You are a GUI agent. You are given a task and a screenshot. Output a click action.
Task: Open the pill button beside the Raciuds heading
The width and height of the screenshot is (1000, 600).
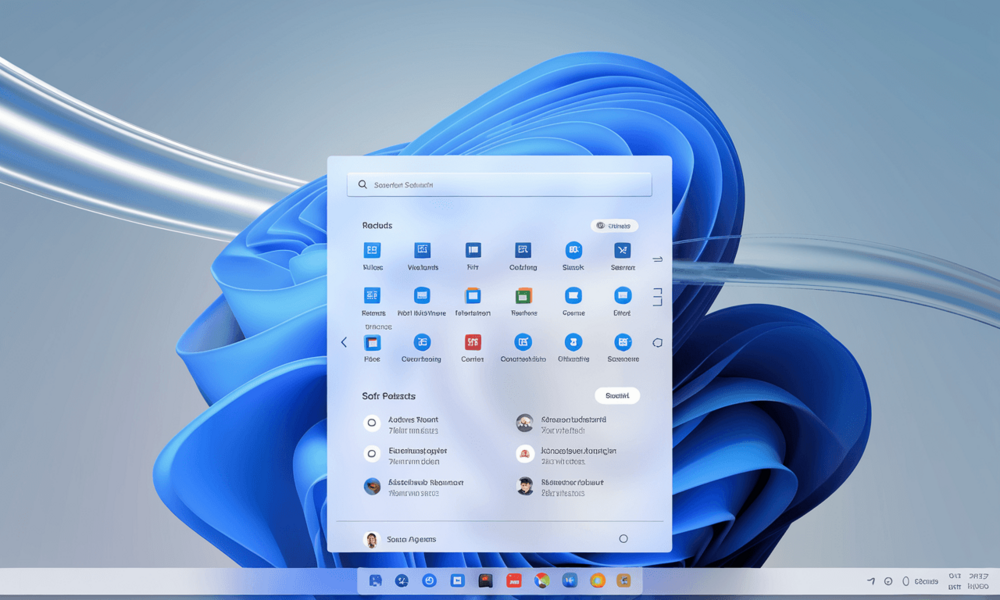click(x=614, y=226)
